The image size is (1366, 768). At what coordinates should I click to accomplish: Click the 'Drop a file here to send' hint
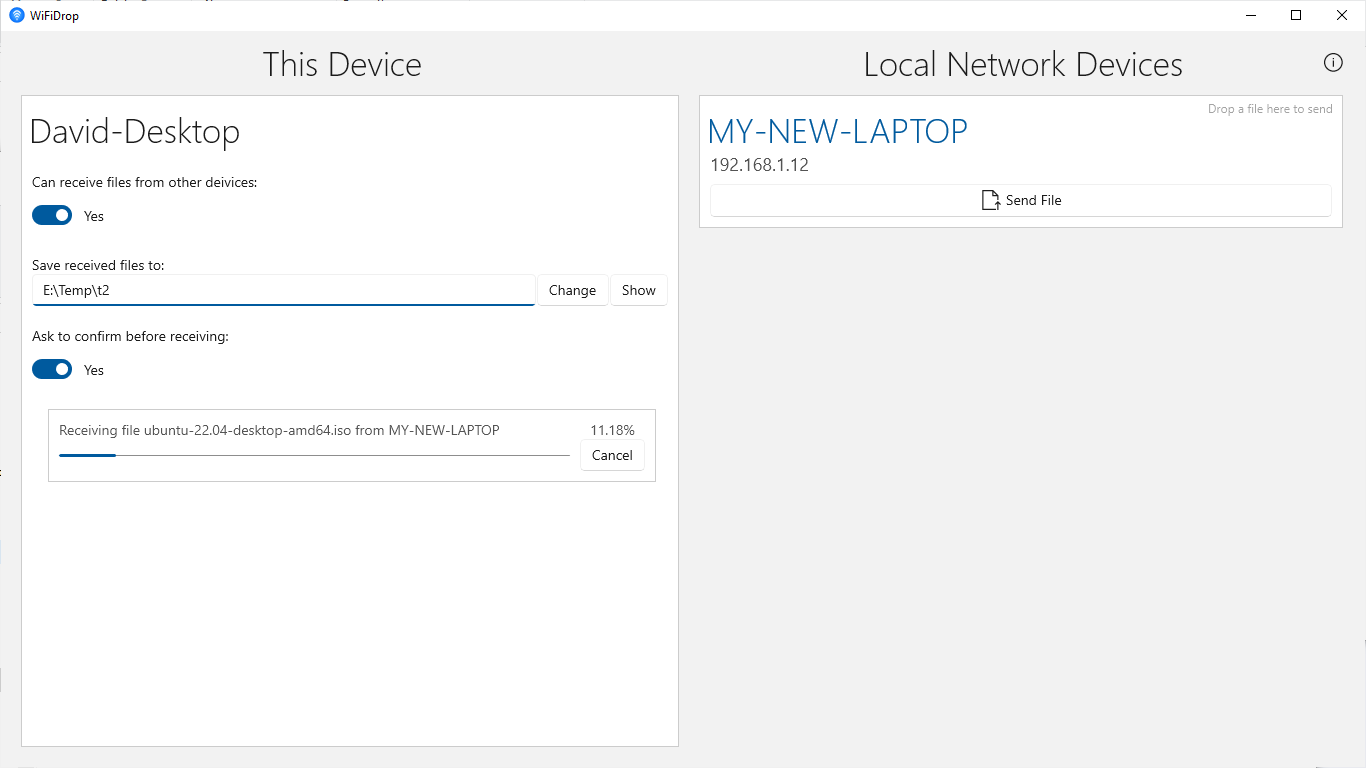click(x=1270, y=109)
